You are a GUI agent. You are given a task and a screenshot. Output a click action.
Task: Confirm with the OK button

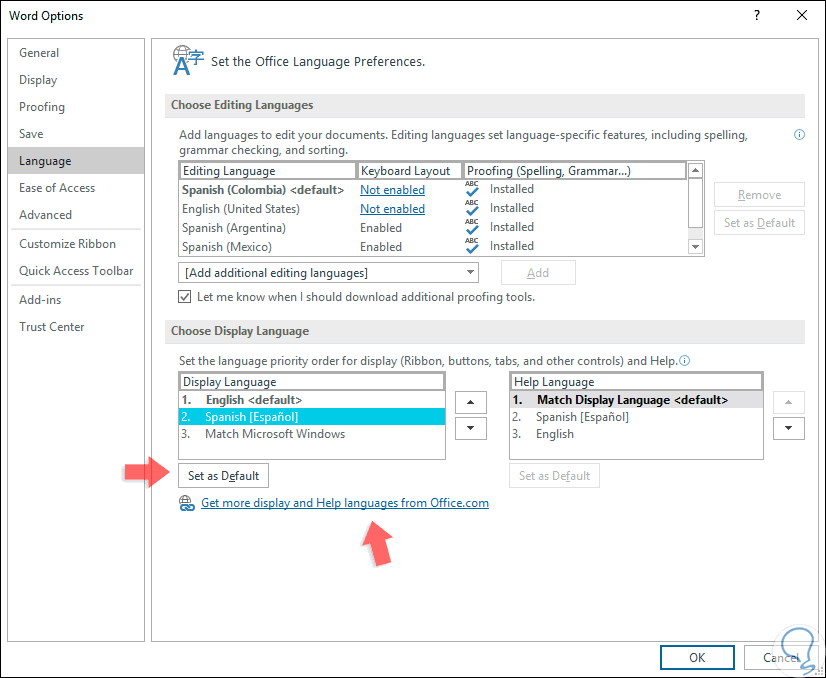pyautogui.click(x=697, y=657)
